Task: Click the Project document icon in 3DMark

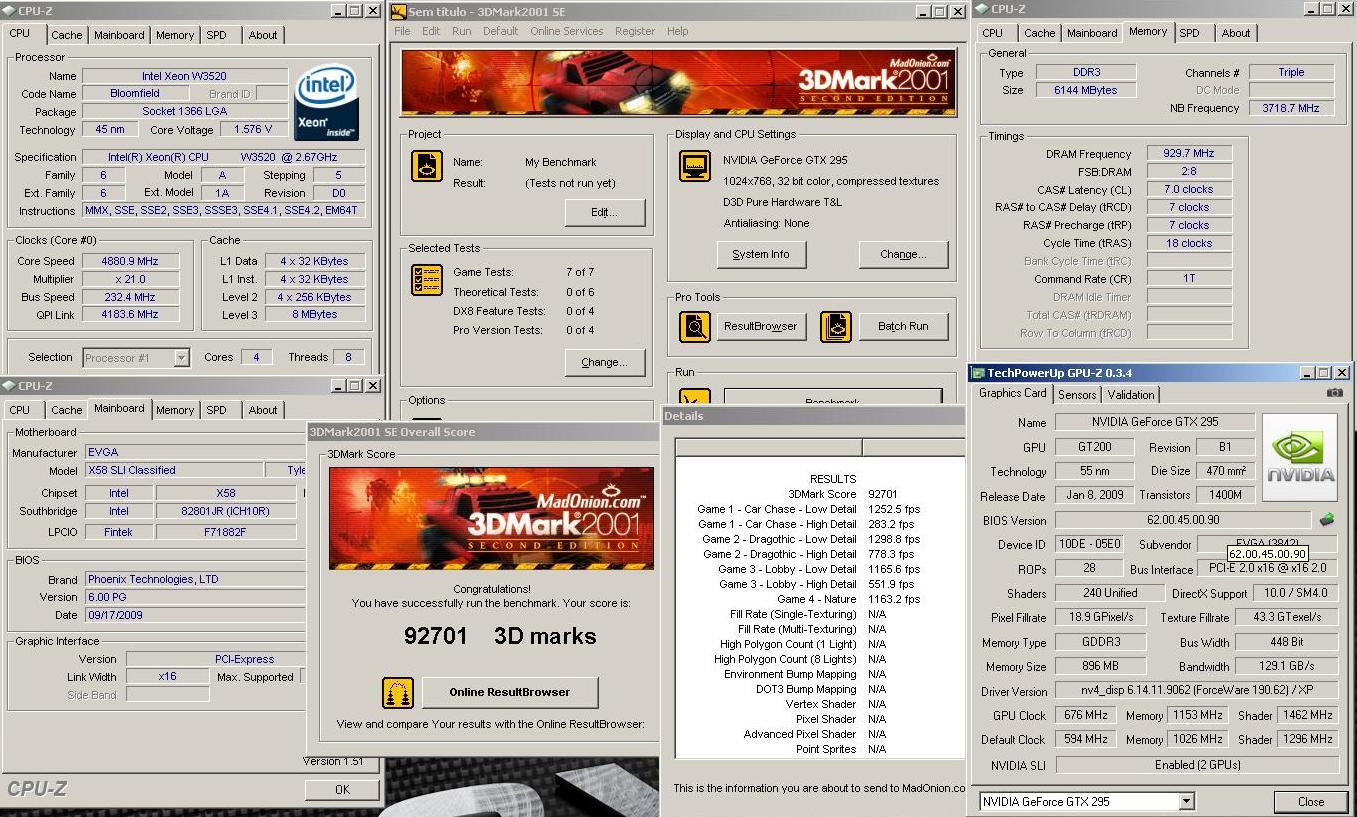Action: point(427,166)
